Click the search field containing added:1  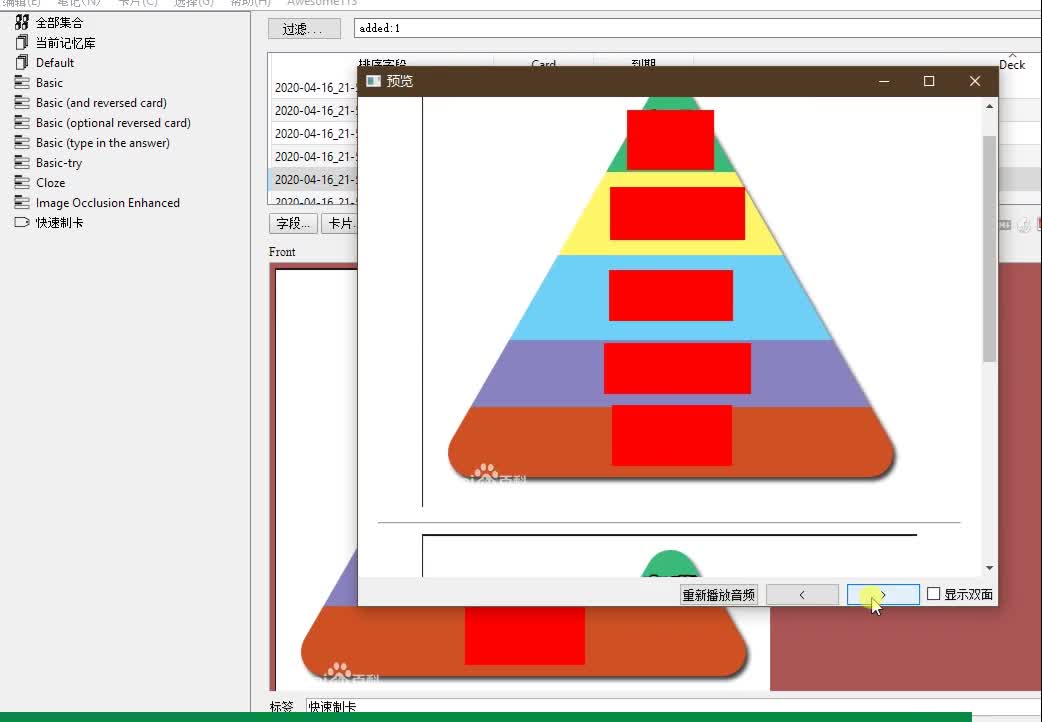(x=697, y=28)
